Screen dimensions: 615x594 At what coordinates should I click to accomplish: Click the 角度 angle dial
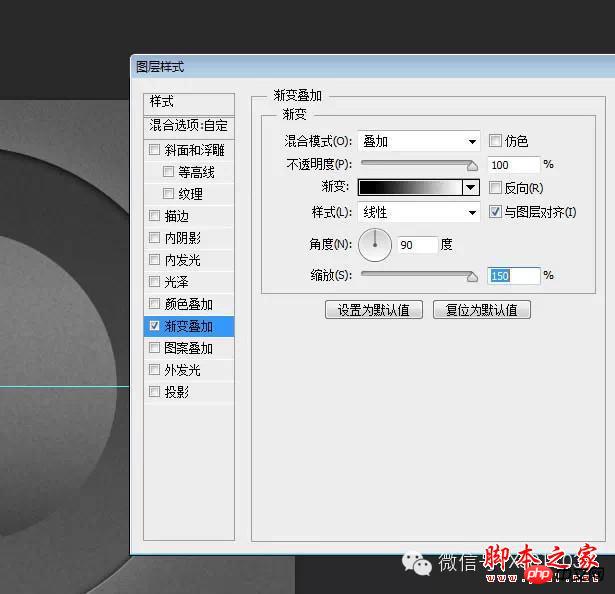tap(375, 245)
